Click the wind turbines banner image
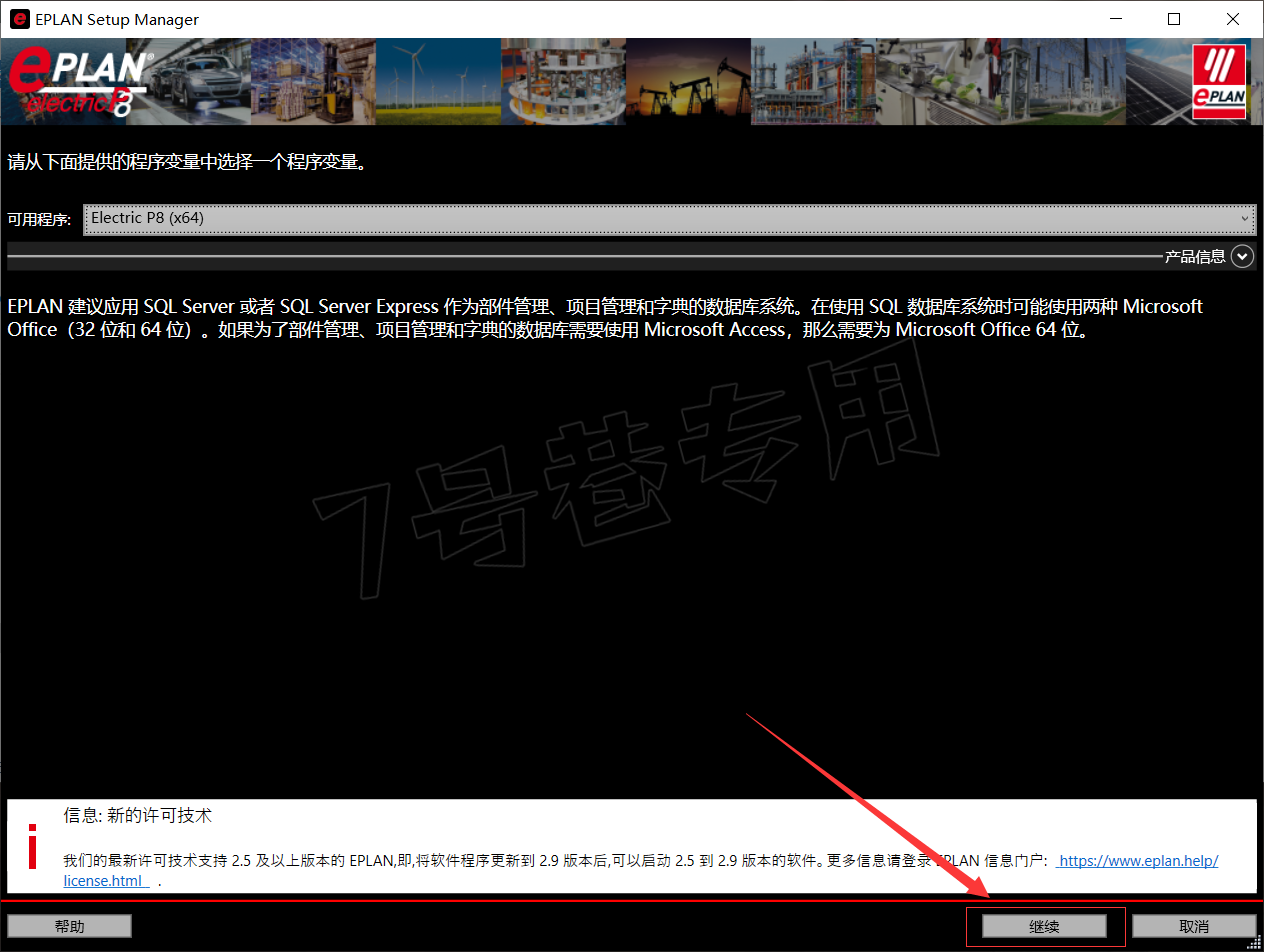1264x952 pixels. pos(438,82)
